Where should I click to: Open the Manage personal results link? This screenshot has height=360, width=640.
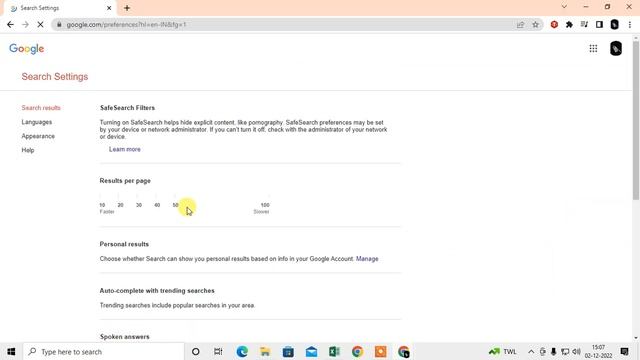[367, 259]
